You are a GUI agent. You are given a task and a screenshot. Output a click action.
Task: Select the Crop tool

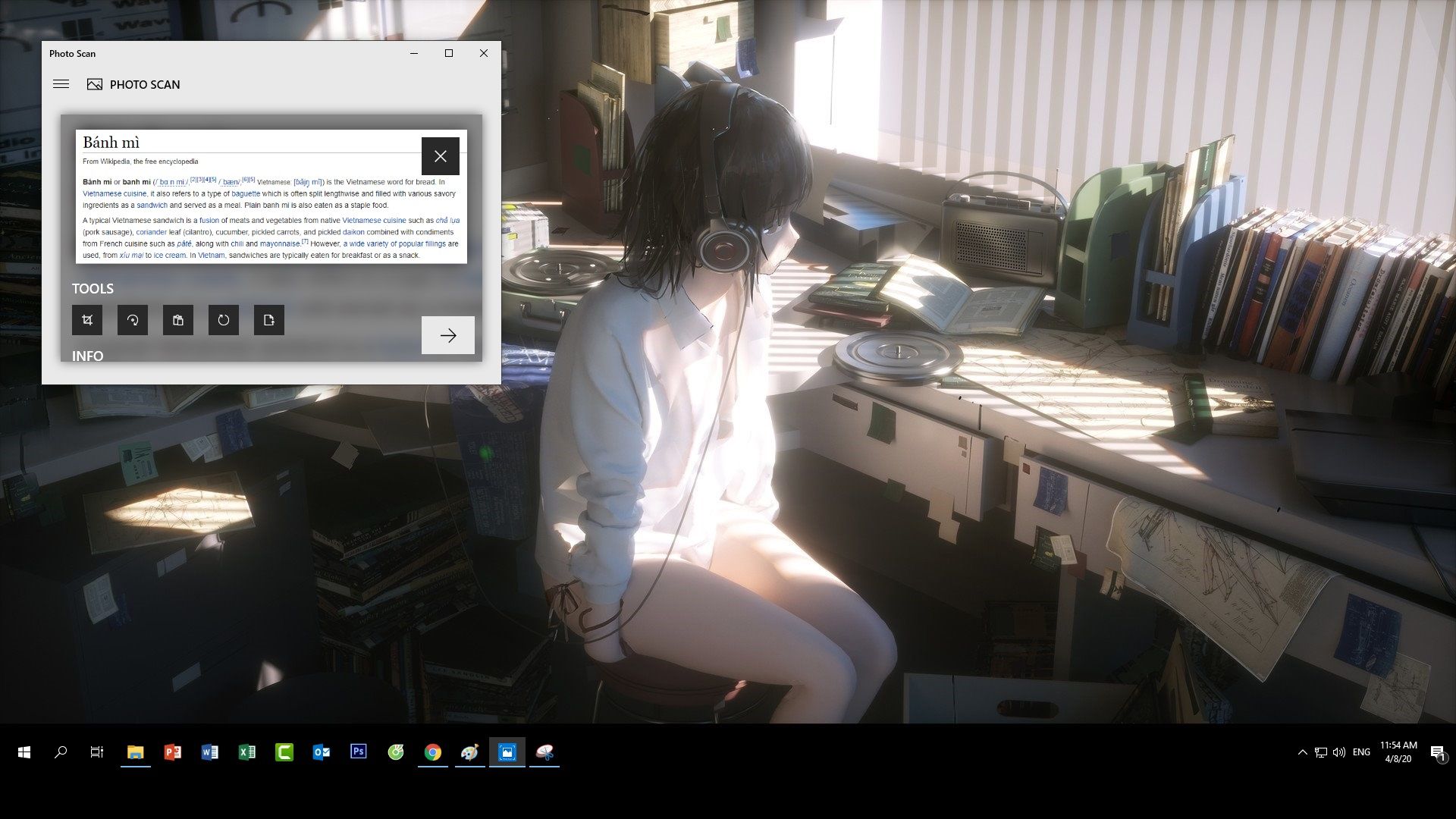coord(87,320)
